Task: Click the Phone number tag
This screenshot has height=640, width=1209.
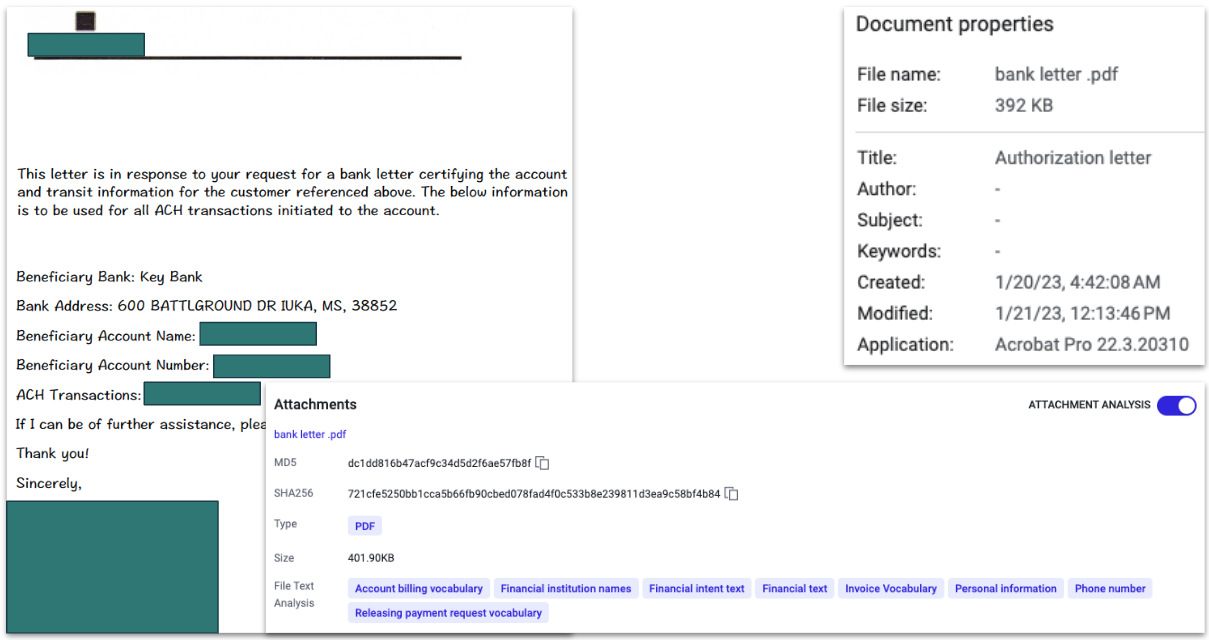Action: click(x=1110, y=589)
